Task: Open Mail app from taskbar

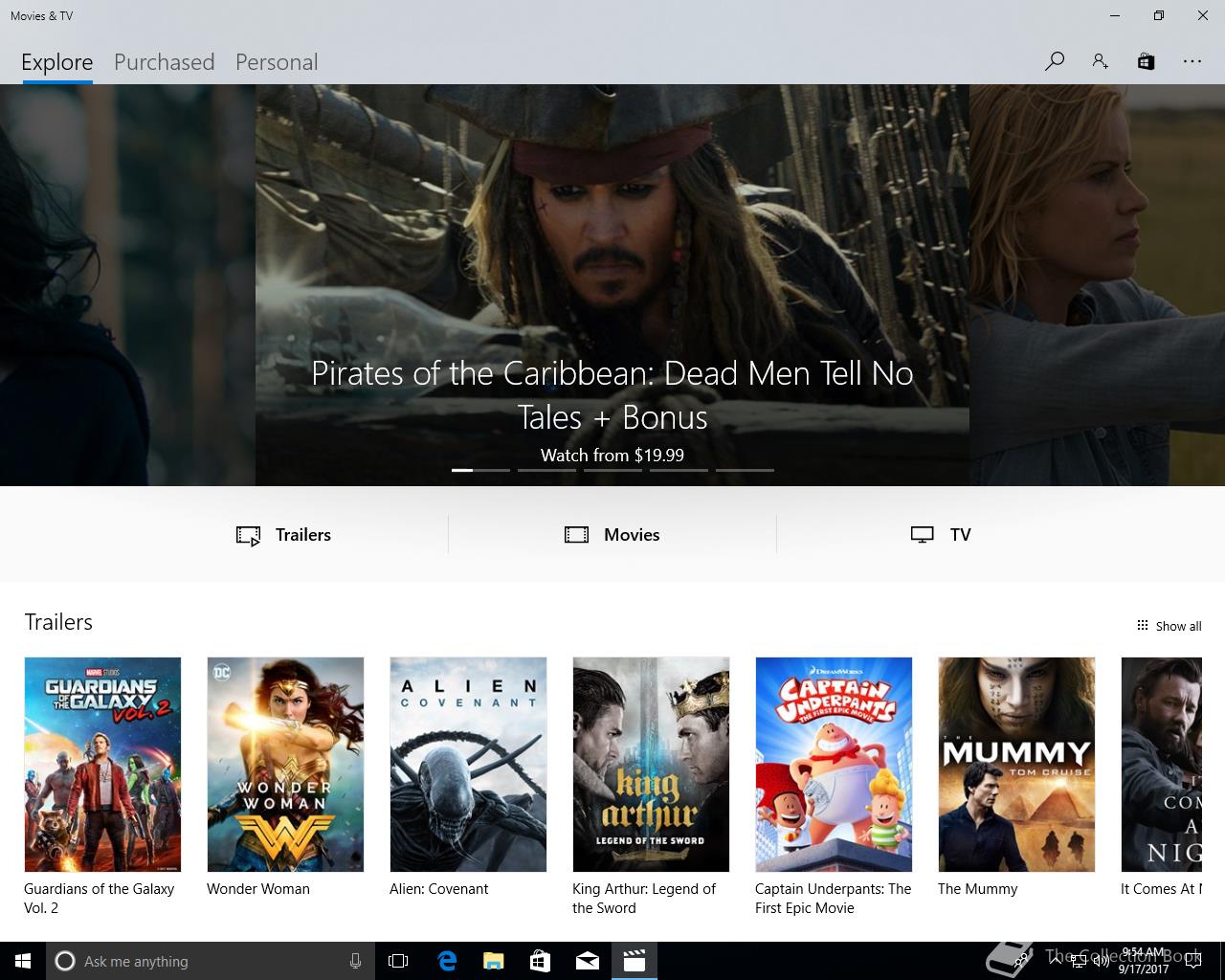Action: point(587,961)
